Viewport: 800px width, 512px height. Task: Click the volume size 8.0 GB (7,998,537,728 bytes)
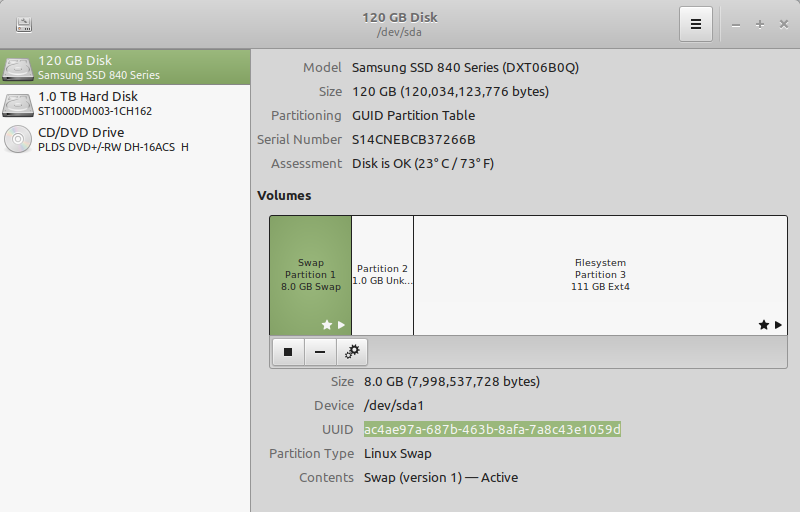point(452,381)
